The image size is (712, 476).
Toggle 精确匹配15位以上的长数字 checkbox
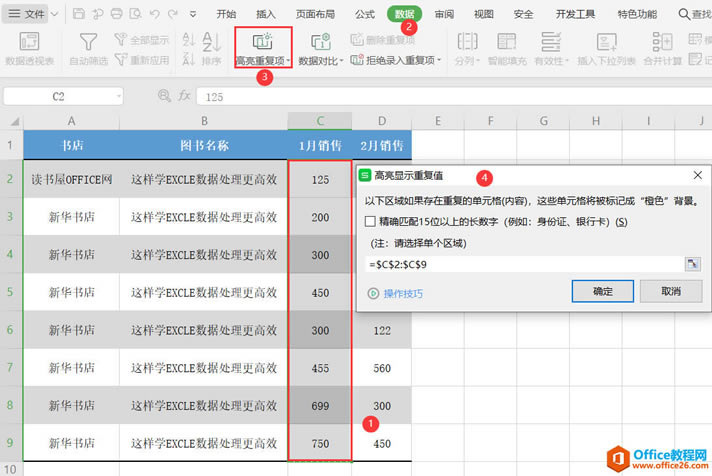(371, 222)
